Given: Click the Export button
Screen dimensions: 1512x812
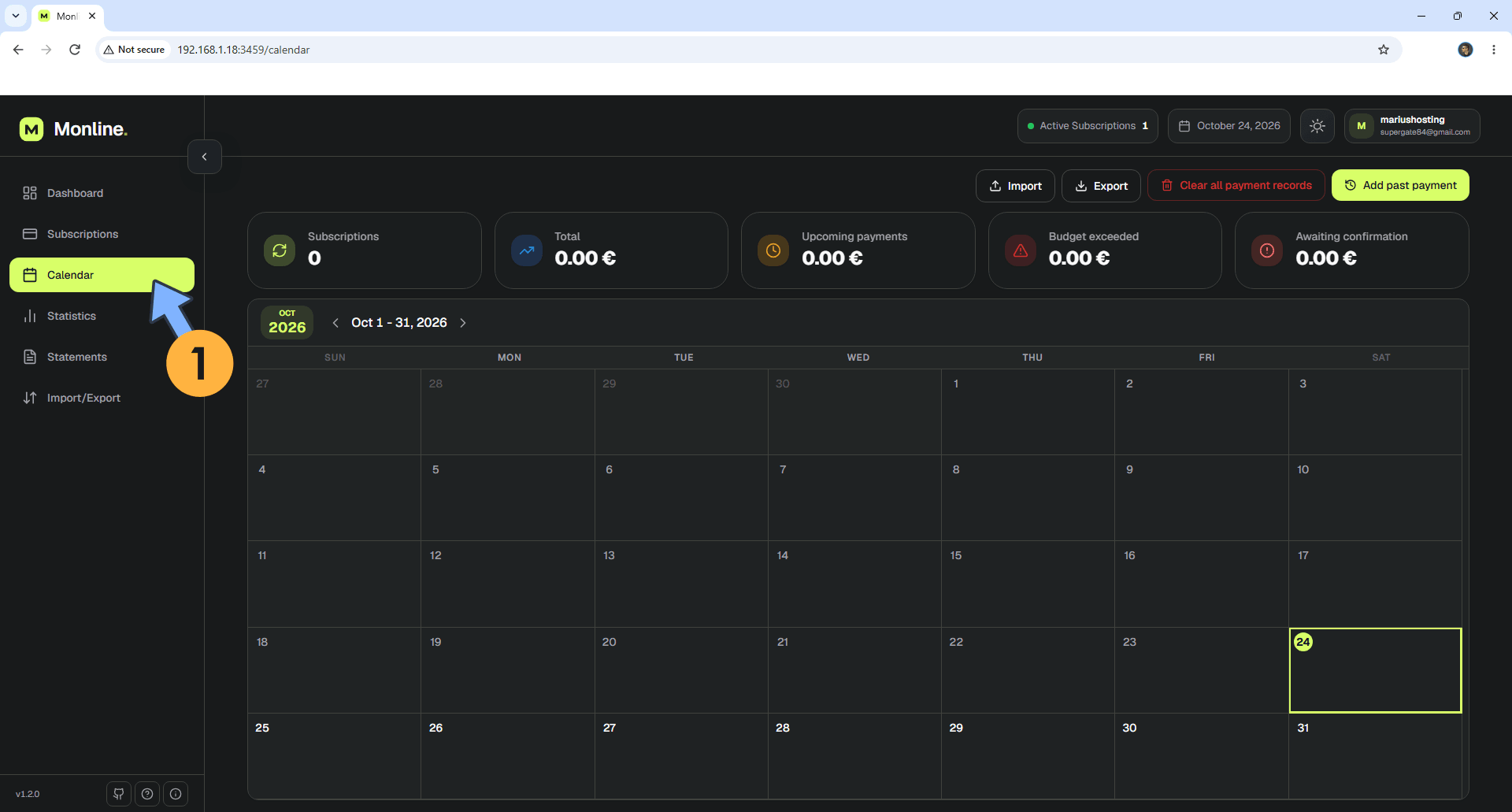Looking at the screenshot, I should tap(1101, 186).
